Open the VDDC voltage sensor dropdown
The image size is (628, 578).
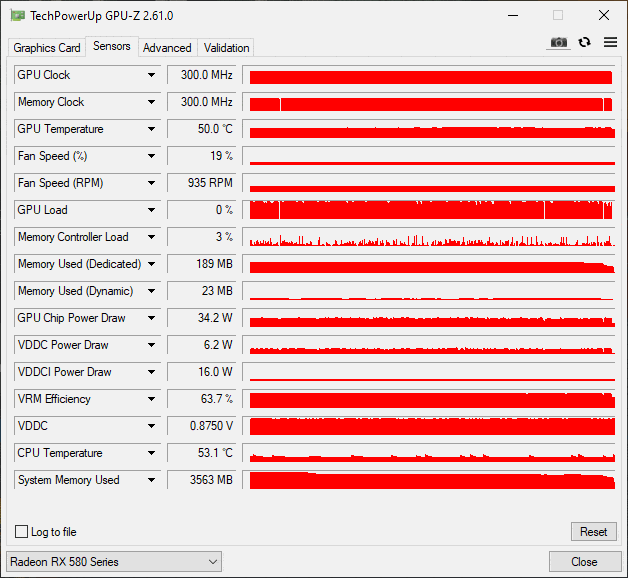point(151,426)
